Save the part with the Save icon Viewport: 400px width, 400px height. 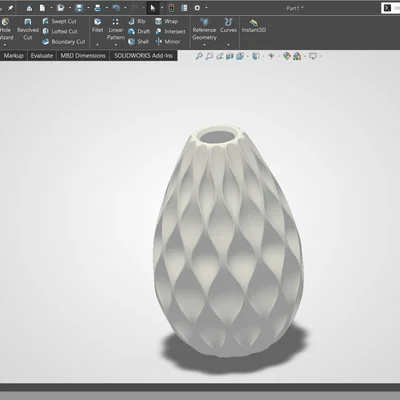[79, 8]
